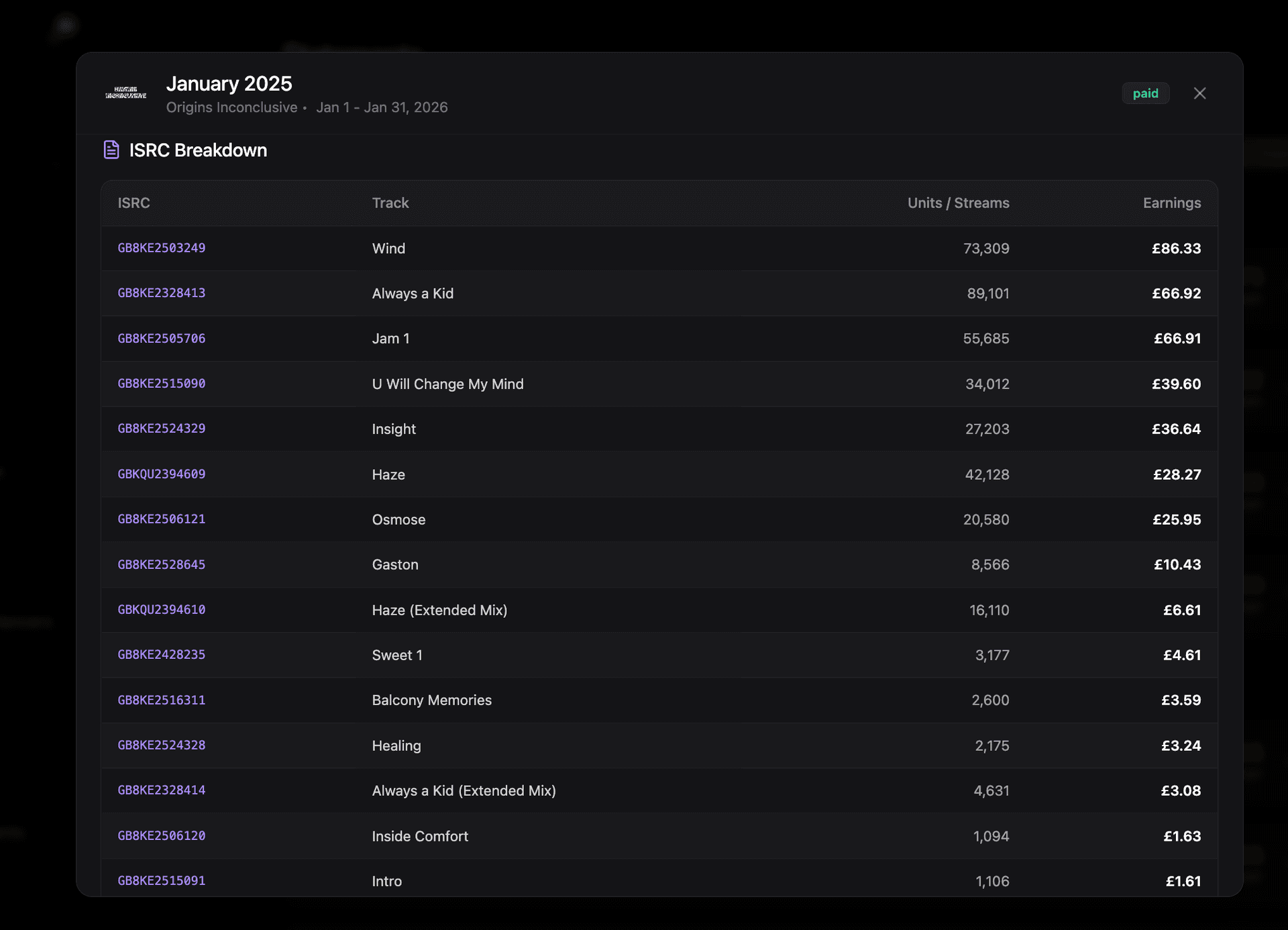
Task: Click the £28.27 earnings value
Action: point(1177,474)
